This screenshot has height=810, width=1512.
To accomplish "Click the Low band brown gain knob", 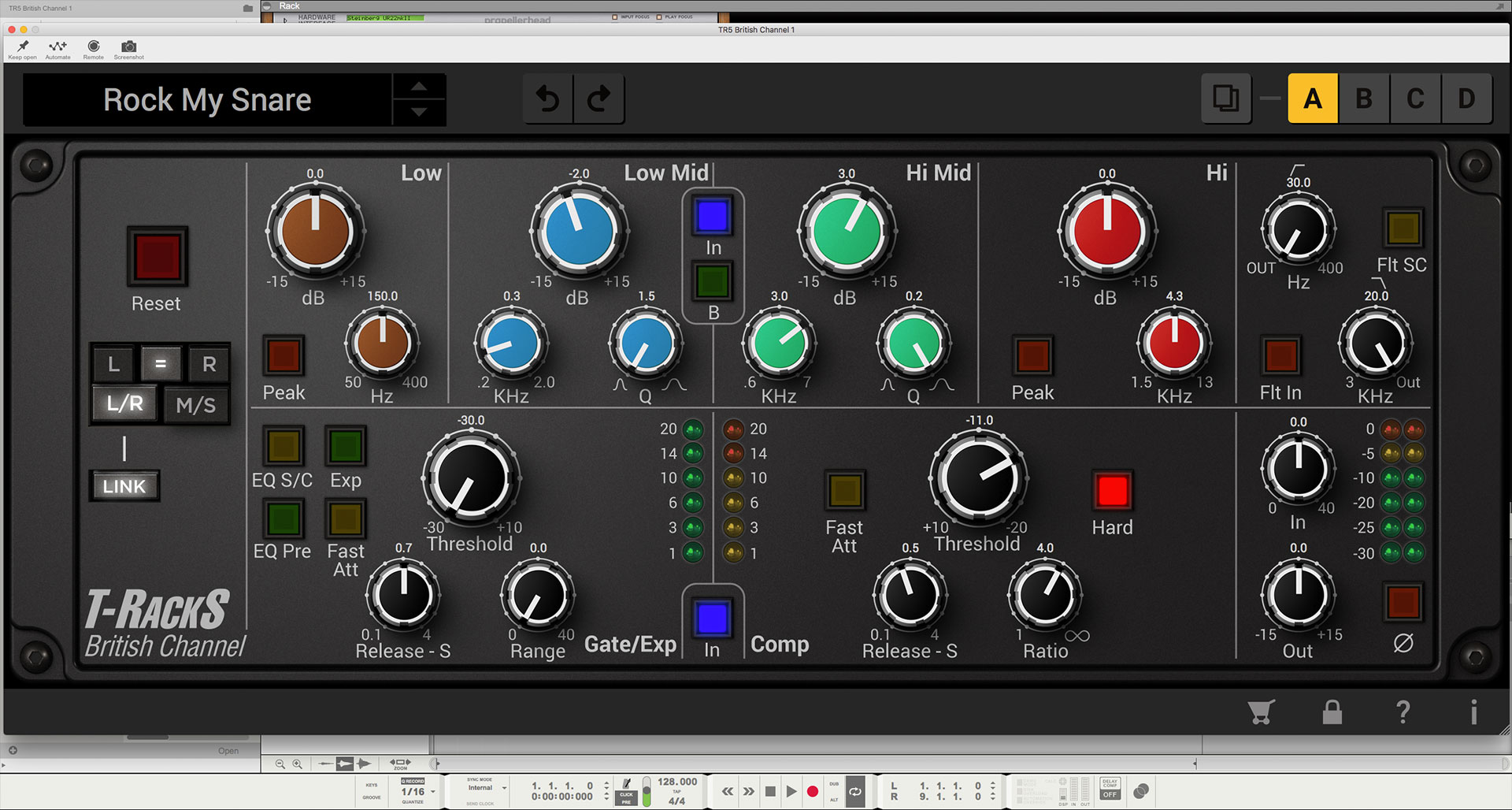I will click(315, 232).
